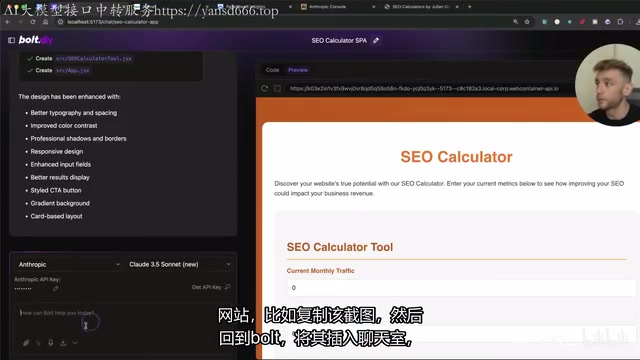Close the SEO Calculators browser tab

[x=457, y=7]
